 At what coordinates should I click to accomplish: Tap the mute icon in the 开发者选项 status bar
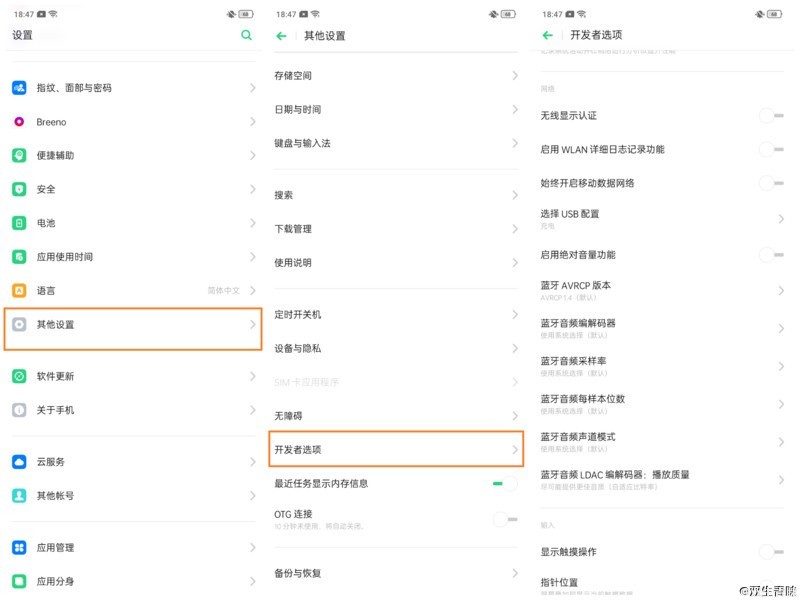[x=760, y=14]
